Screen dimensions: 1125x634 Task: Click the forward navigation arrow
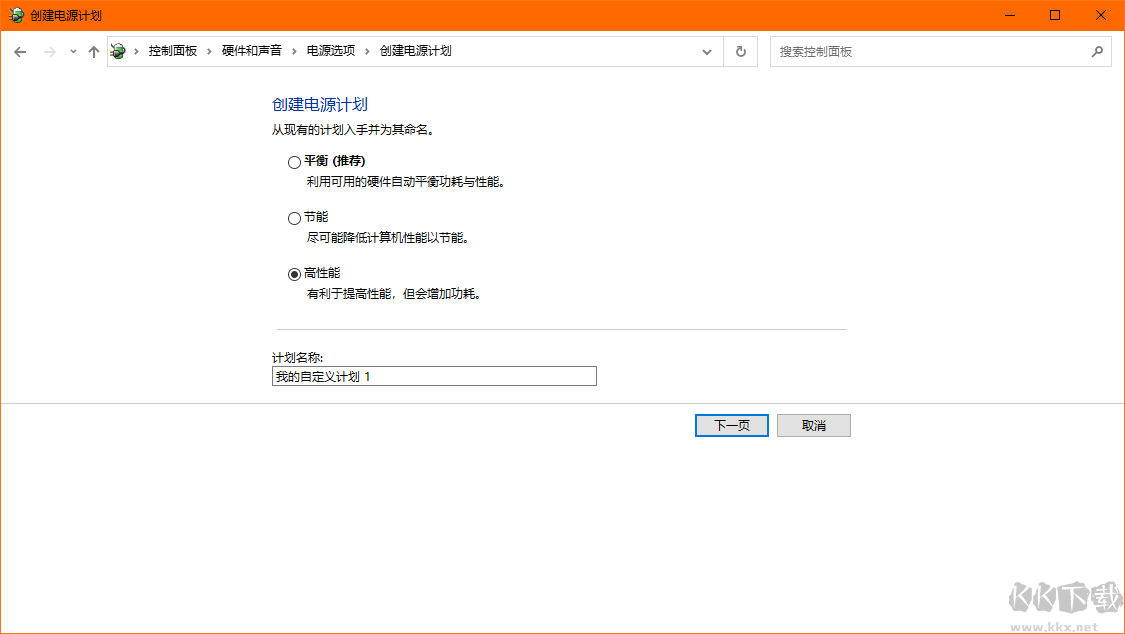point(48,51)
